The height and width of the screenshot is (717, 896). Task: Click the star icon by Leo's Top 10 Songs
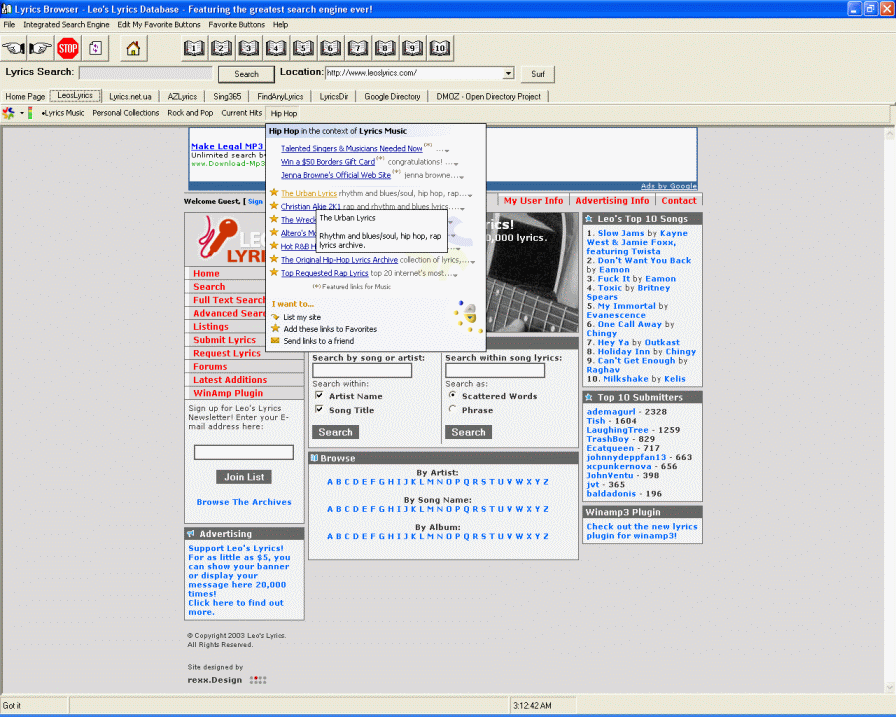(x=589, y=219)
